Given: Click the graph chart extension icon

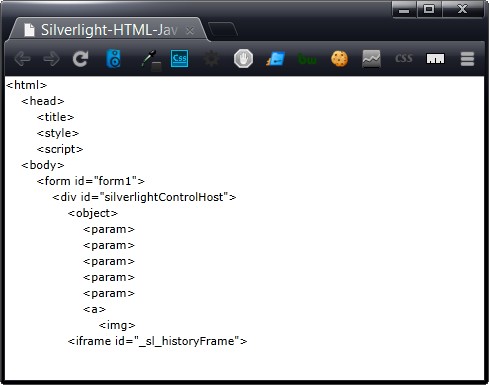Looking at the screenshot, I should tap(371, 59).
